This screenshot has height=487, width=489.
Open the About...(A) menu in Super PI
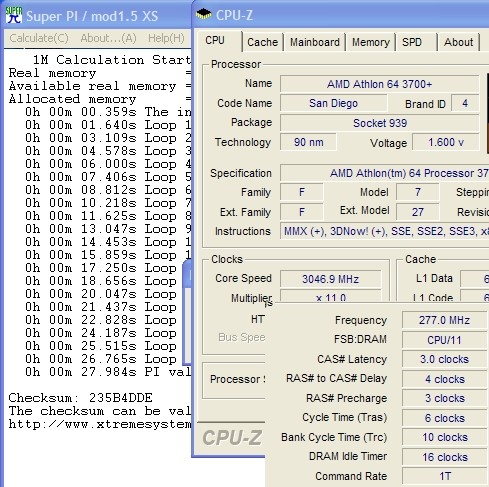pos(108,38)
